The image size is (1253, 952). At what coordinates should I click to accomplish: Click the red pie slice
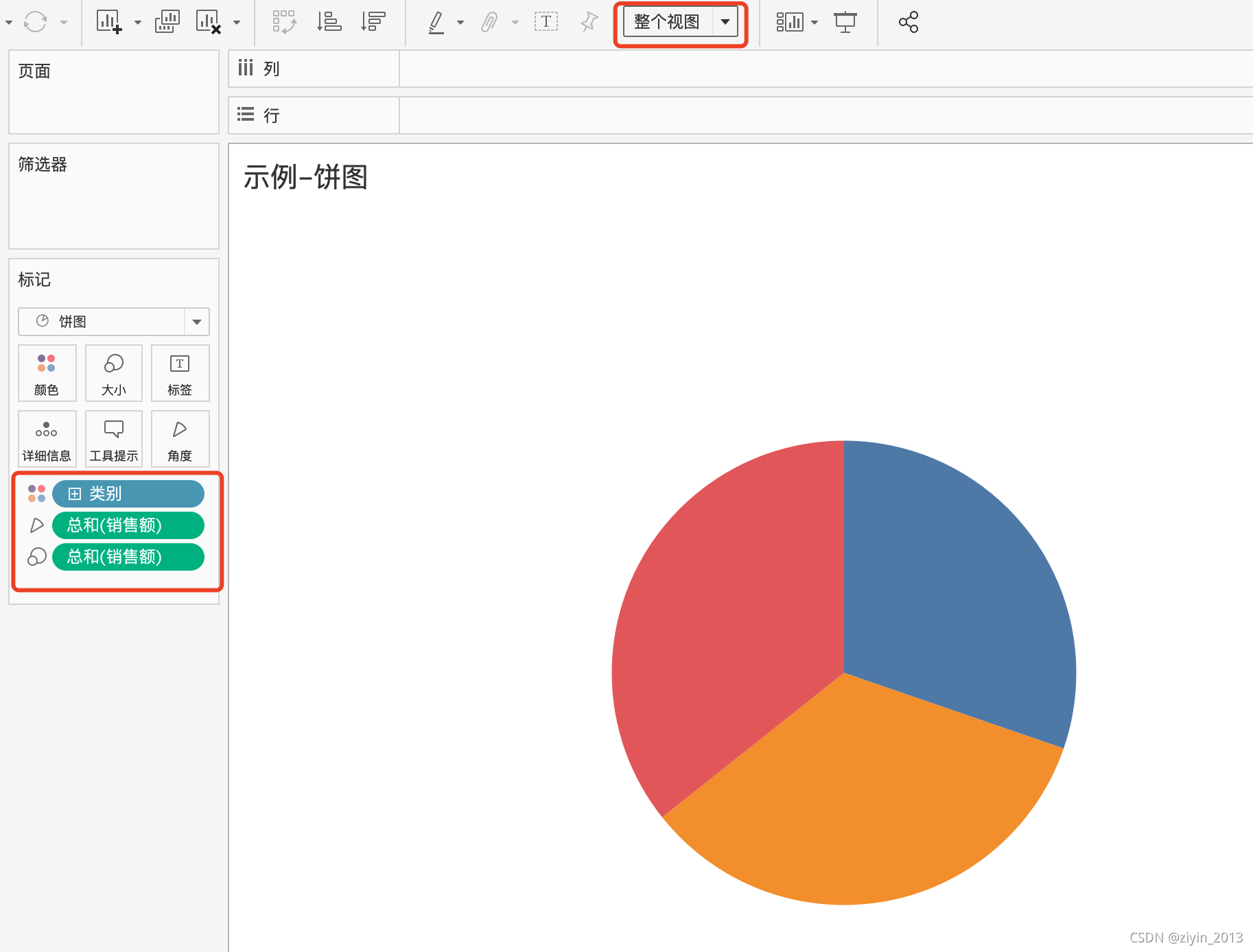point(727,617)
